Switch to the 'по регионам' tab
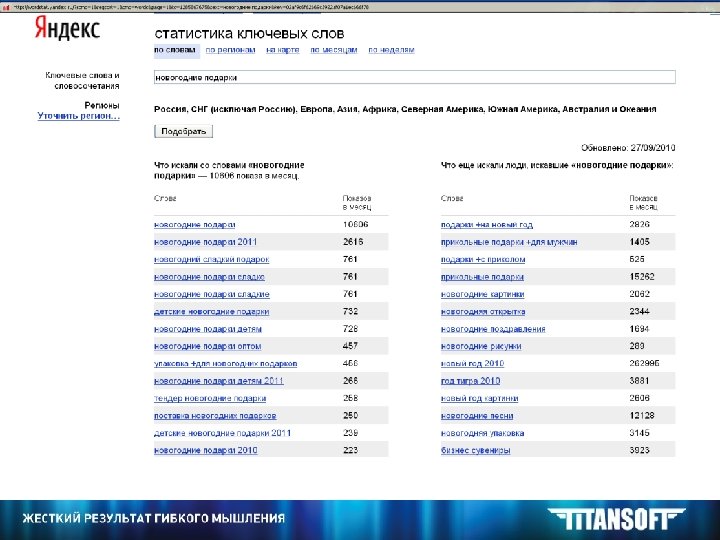The width and height of the screenshot is (720, 540). (231, 50)
